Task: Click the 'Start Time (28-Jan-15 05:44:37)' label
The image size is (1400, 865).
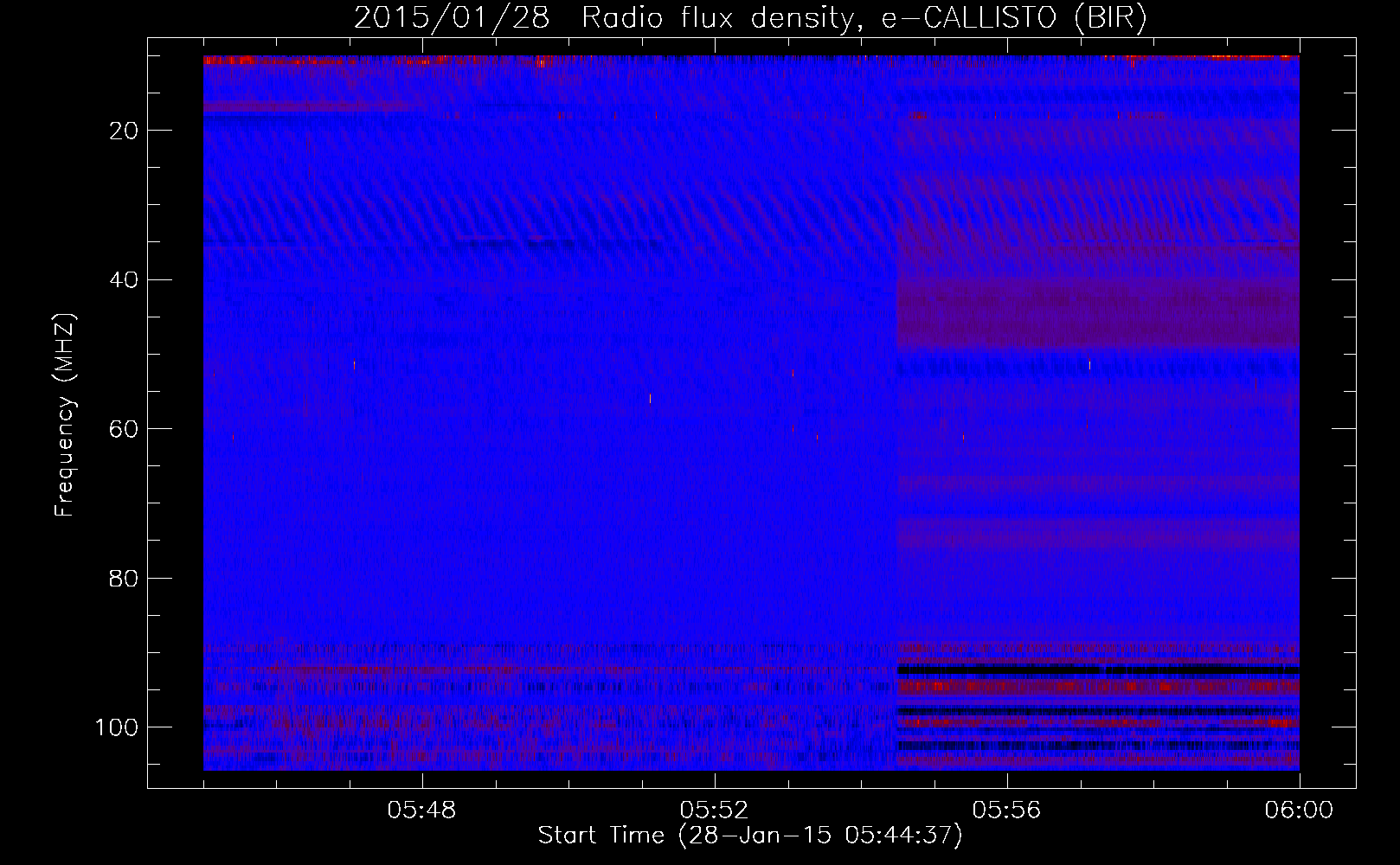Action: tap(750, 836)
